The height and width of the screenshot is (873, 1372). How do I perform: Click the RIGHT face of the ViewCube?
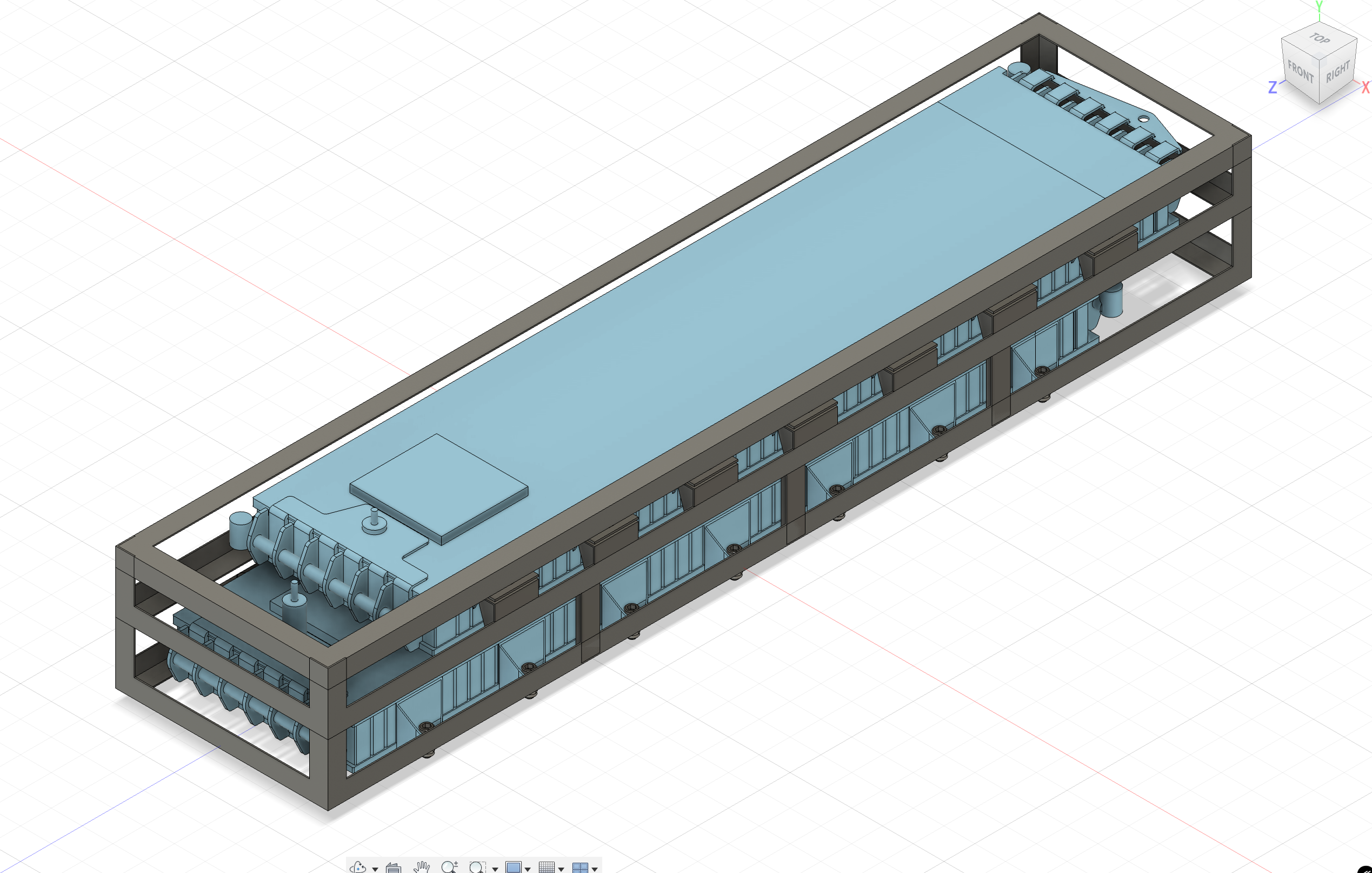[1338, 72]
